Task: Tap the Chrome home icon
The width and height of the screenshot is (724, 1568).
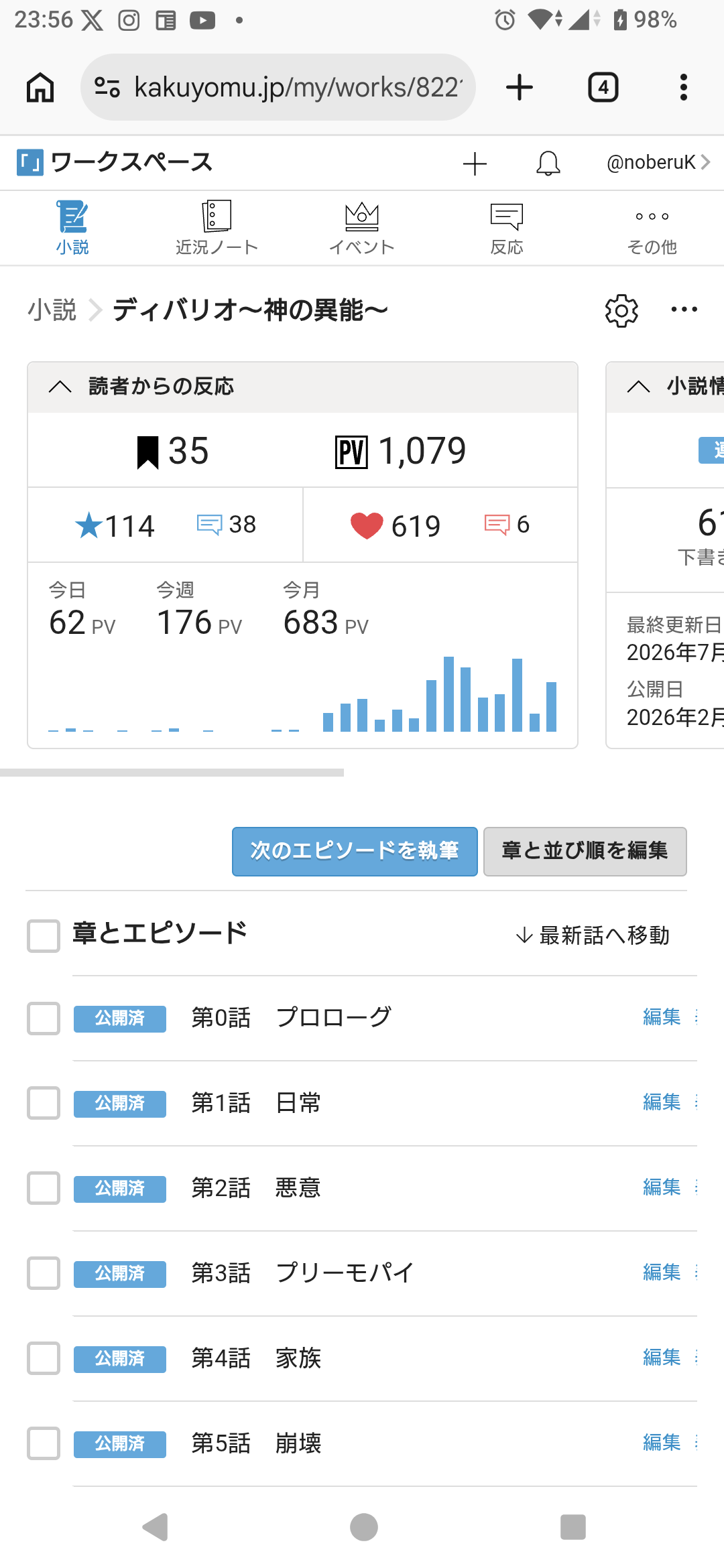Action: point(40,87)
